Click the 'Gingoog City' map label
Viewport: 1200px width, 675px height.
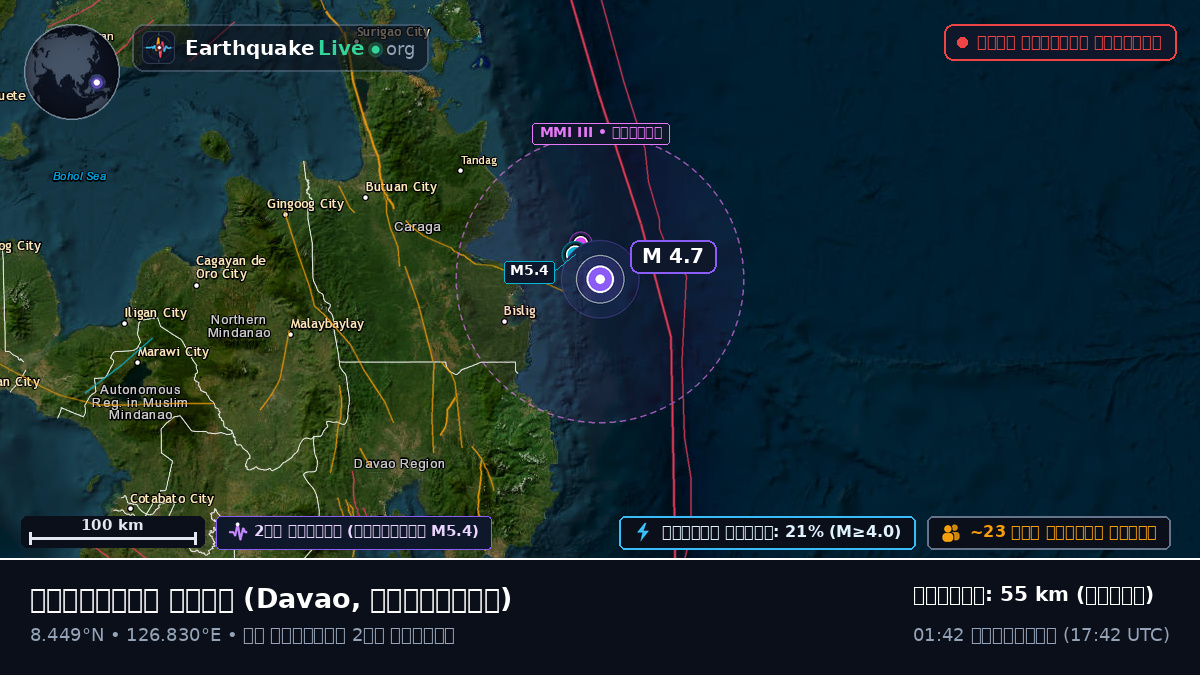pos(305,204)
